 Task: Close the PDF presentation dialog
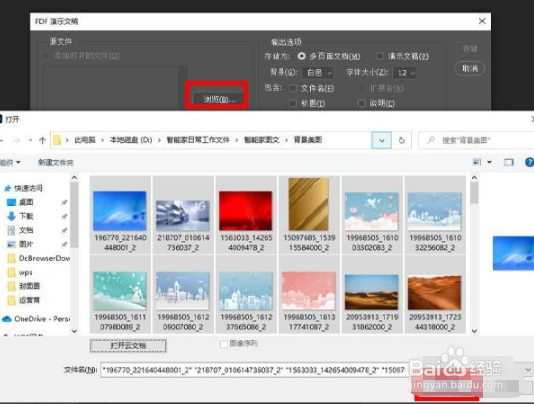482,21
